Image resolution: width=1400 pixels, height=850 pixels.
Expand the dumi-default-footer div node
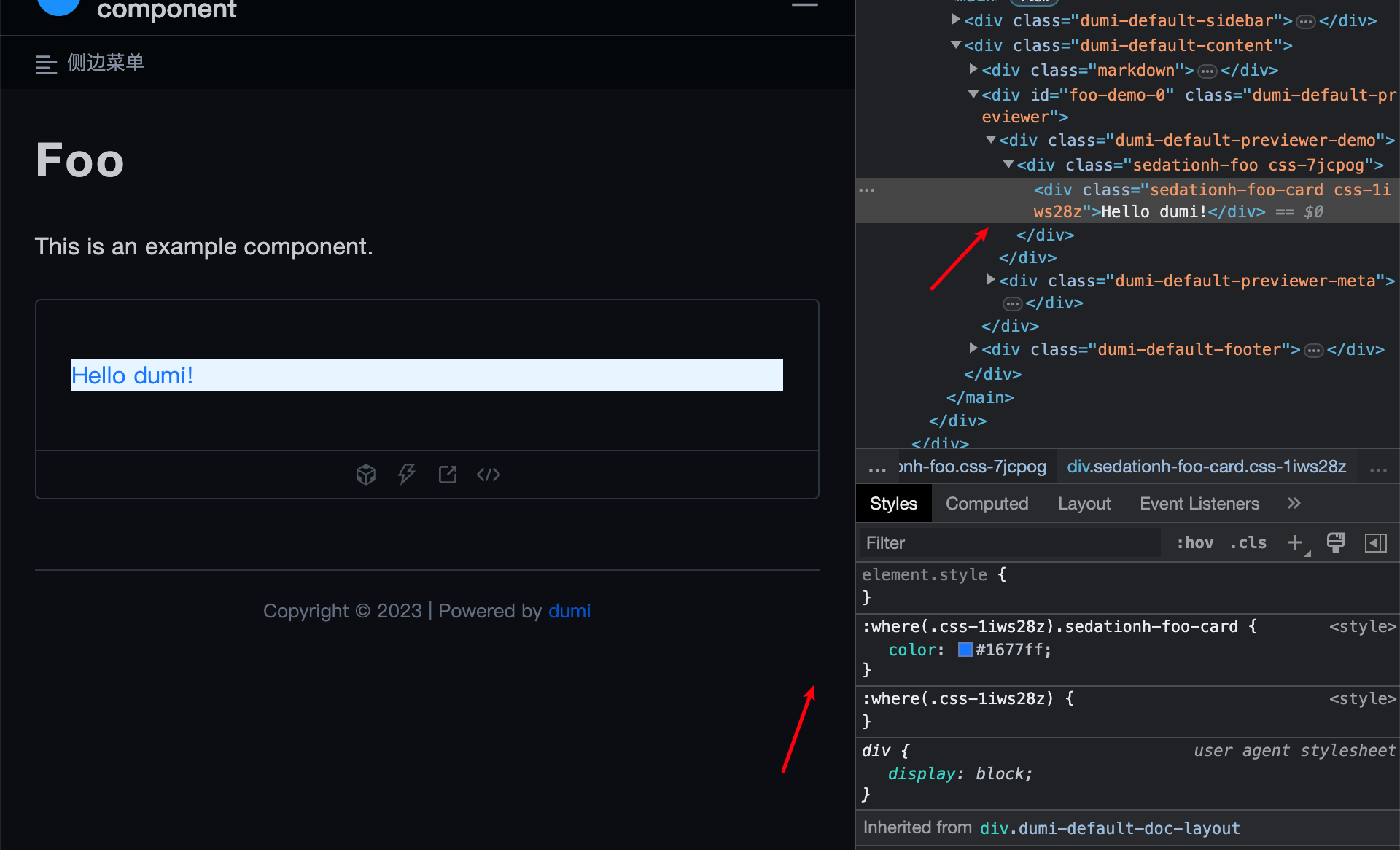point(973,348)
